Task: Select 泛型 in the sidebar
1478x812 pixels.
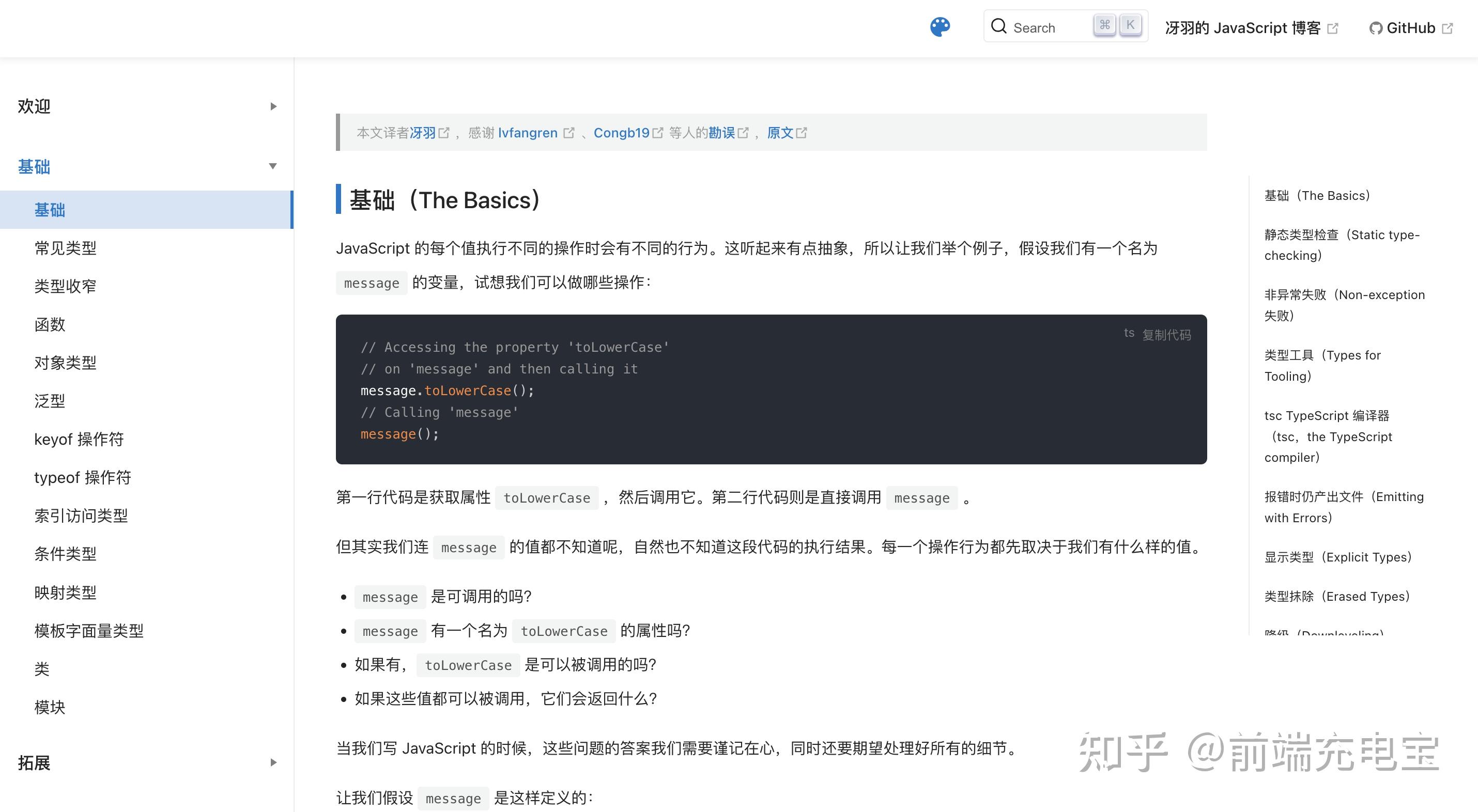Action: click(x=50, y=401)
